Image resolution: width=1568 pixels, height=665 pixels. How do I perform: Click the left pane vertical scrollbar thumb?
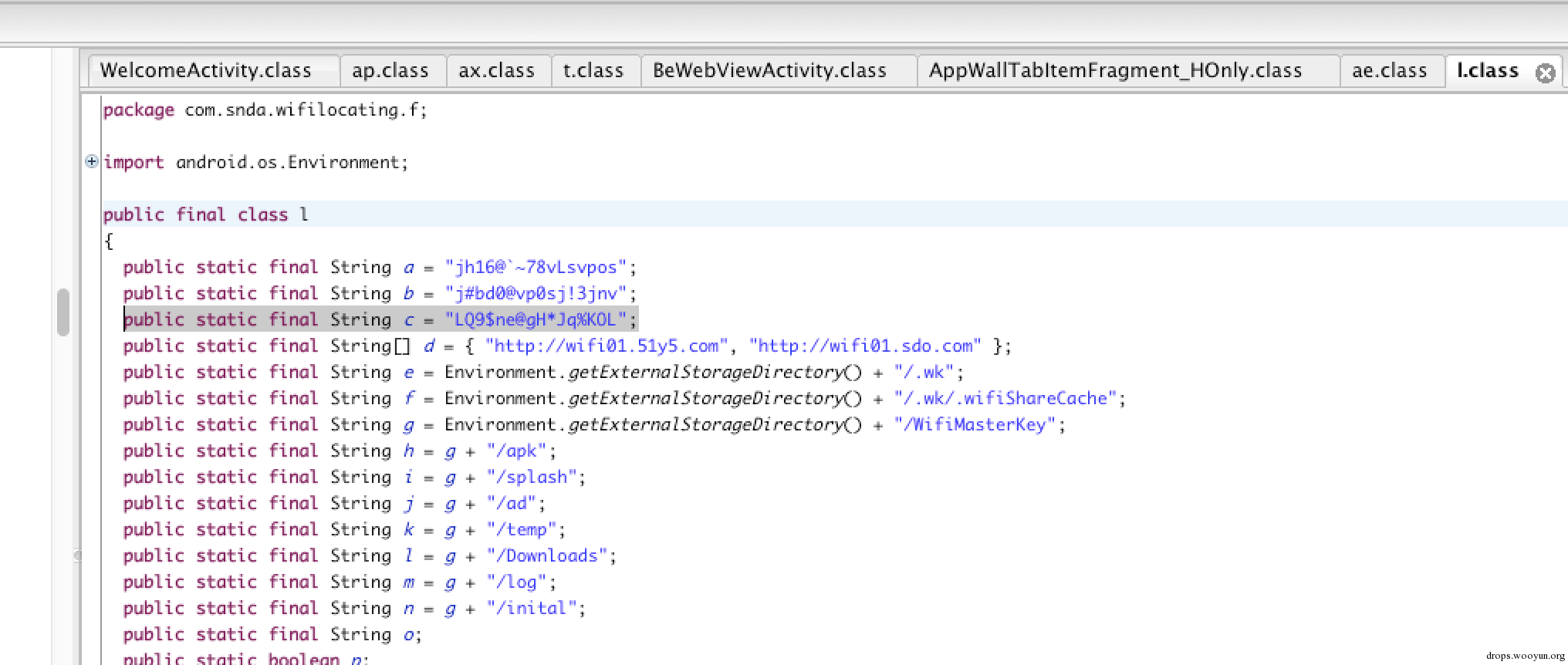63,312
